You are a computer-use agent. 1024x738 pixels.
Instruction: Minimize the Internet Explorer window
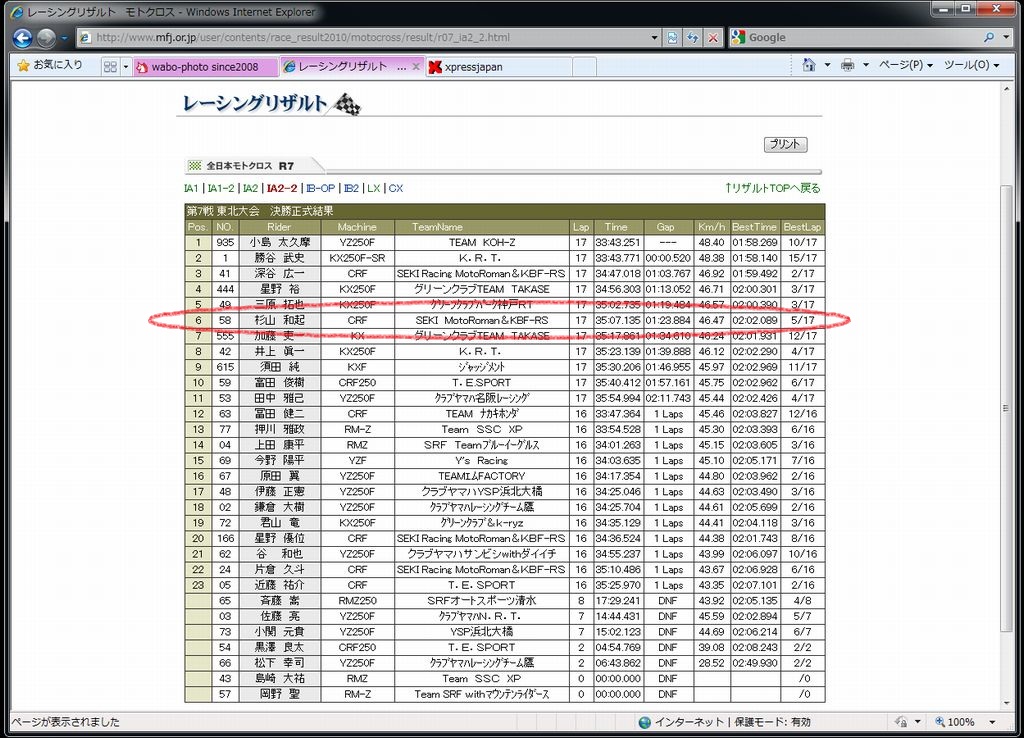pos(942,8)
